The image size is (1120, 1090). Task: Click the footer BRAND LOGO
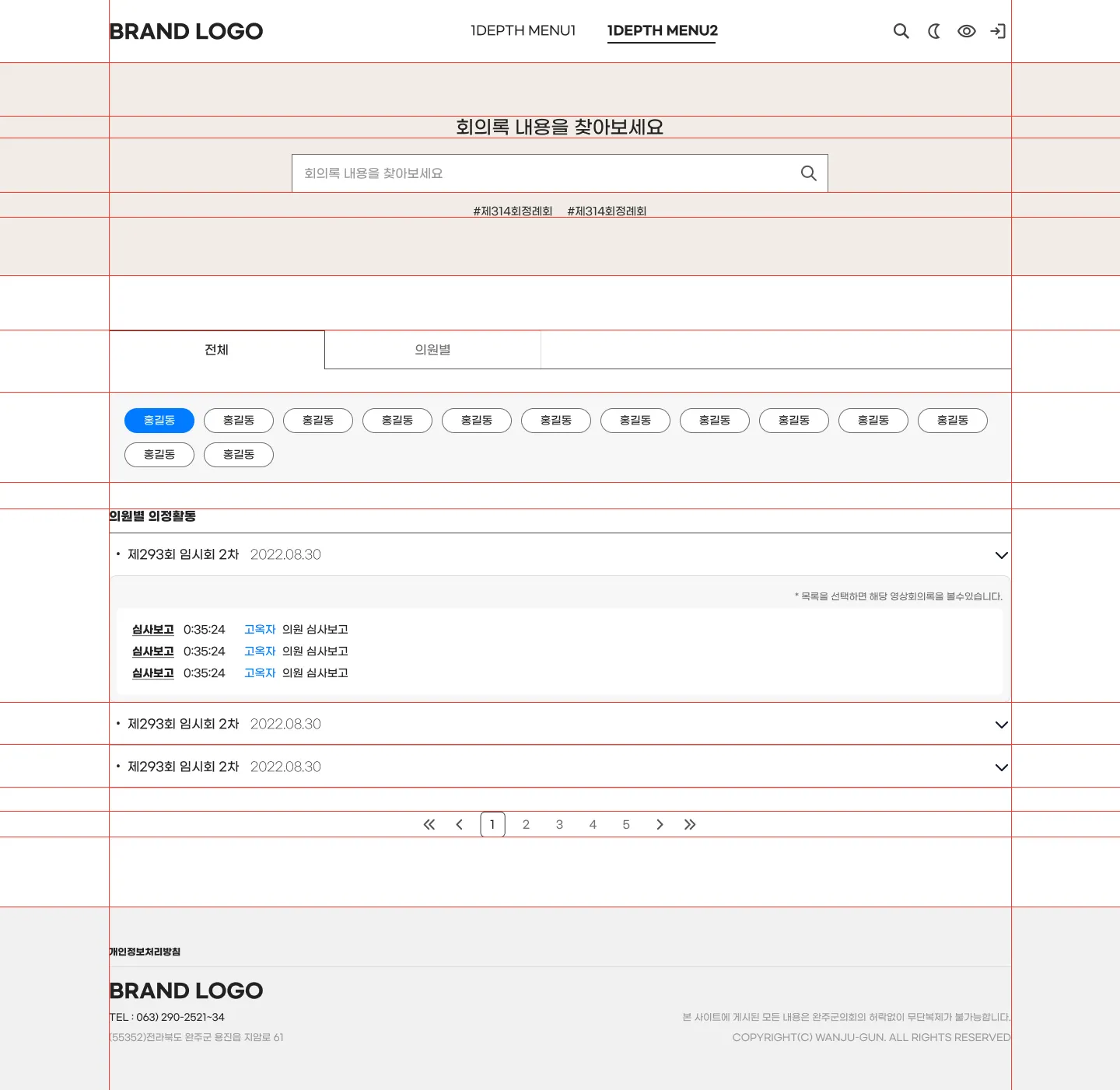pos(186,990)
